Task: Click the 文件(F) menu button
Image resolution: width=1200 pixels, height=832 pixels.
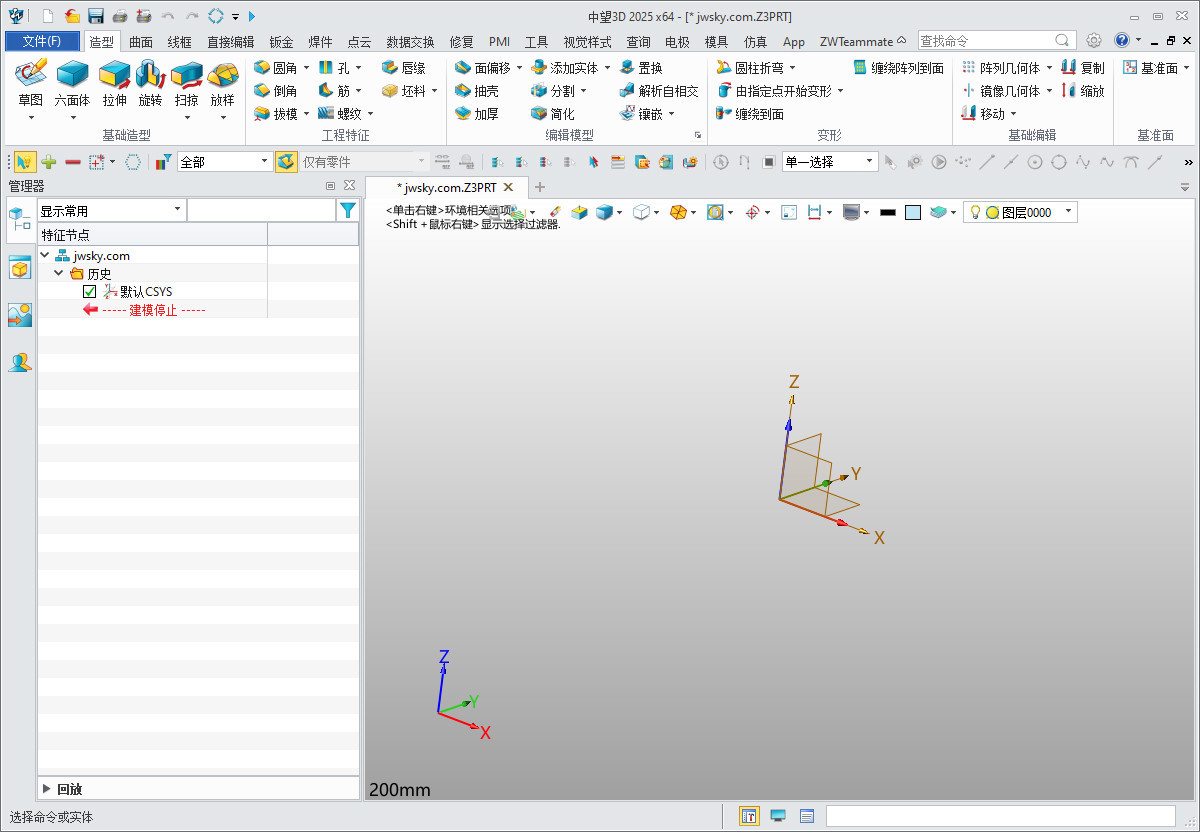Action: coord(41,41)
